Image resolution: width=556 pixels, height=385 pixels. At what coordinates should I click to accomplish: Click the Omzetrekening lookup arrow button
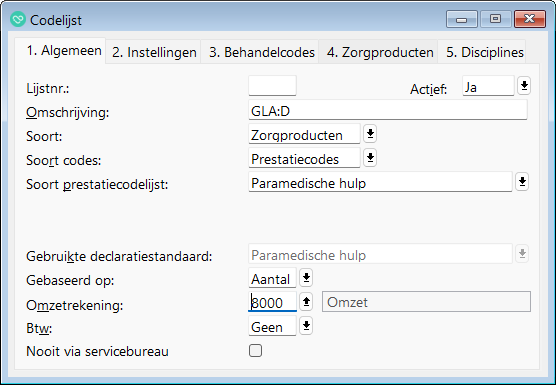click(x=306, y=302)
